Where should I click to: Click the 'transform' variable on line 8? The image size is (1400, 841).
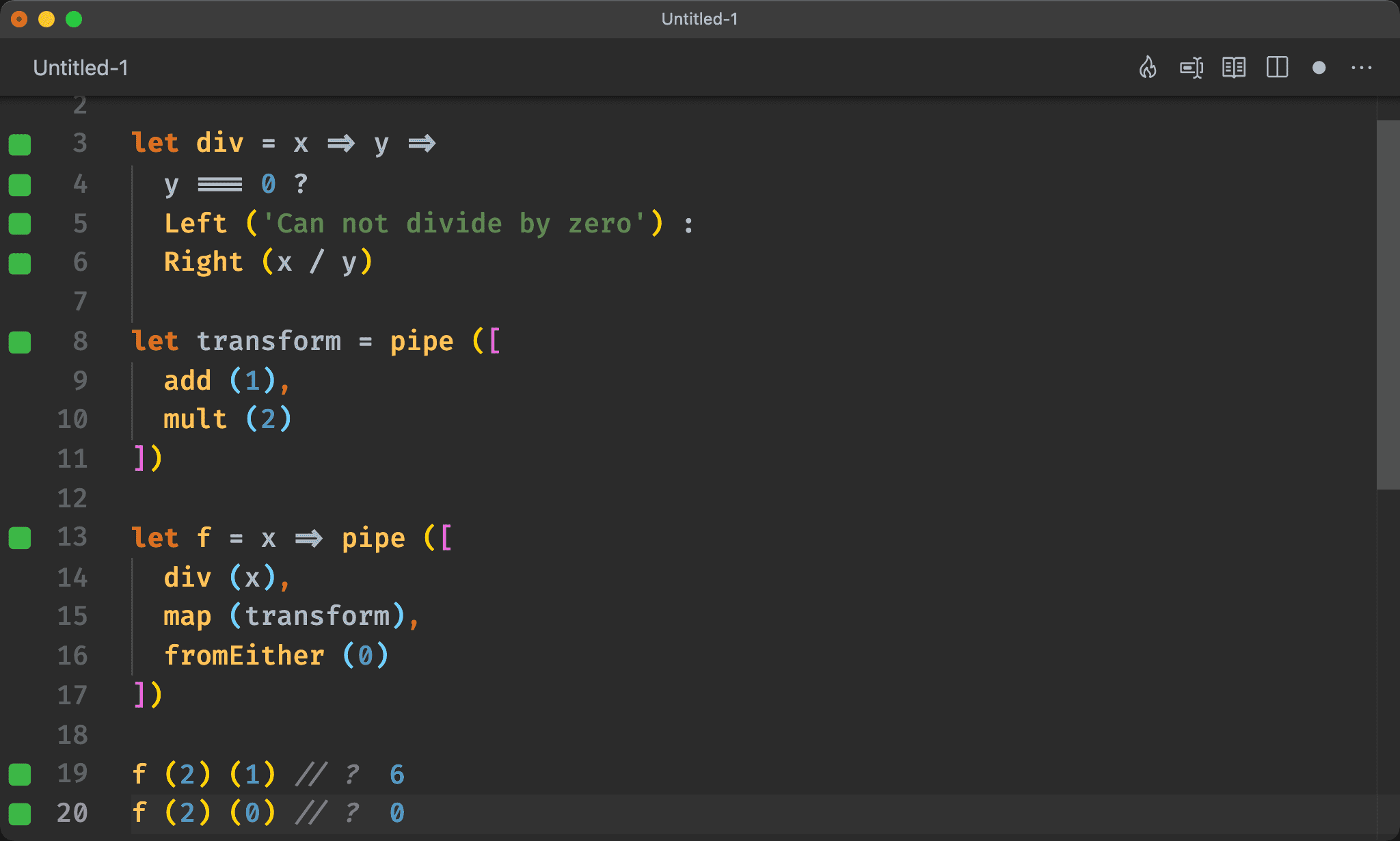coord(269,341)
